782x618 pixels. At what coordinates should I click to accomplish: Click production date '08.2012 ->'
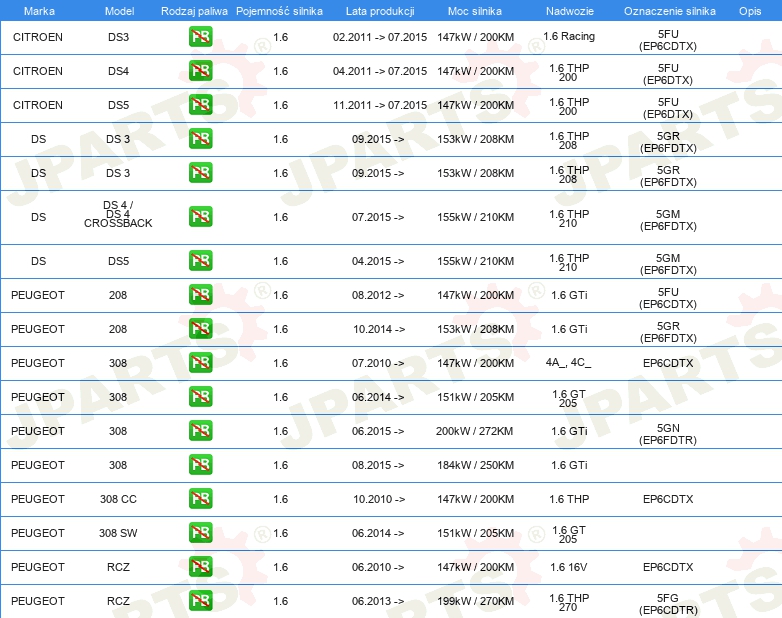pos(378,295)
